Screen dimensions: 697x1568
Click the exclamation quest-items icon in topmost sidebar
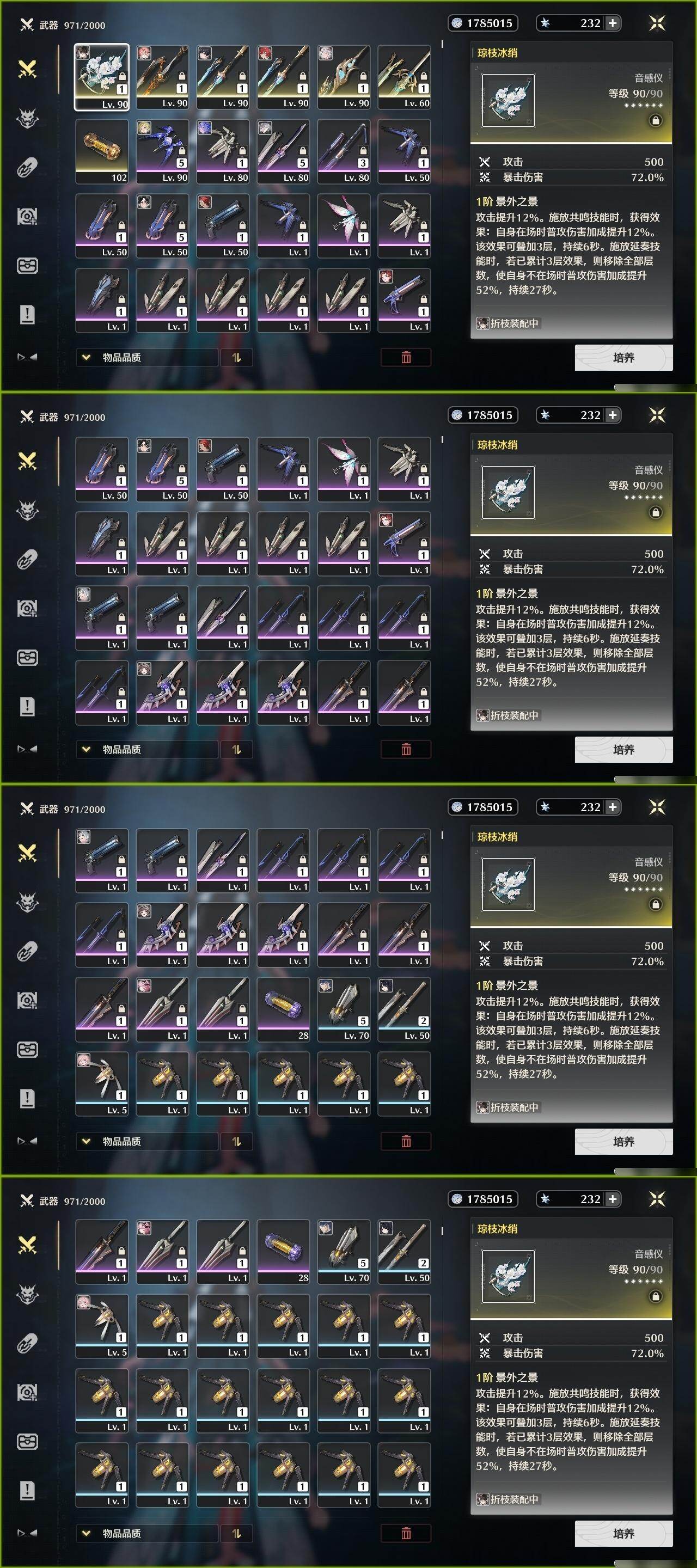27,314
